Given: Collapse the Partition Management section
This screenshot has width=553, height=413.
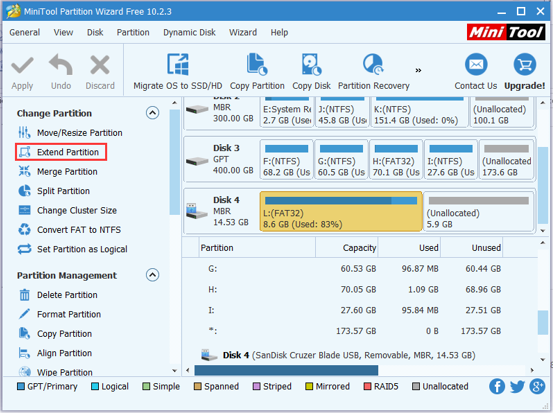Looking at the screenshot, I should coord(152,275).
